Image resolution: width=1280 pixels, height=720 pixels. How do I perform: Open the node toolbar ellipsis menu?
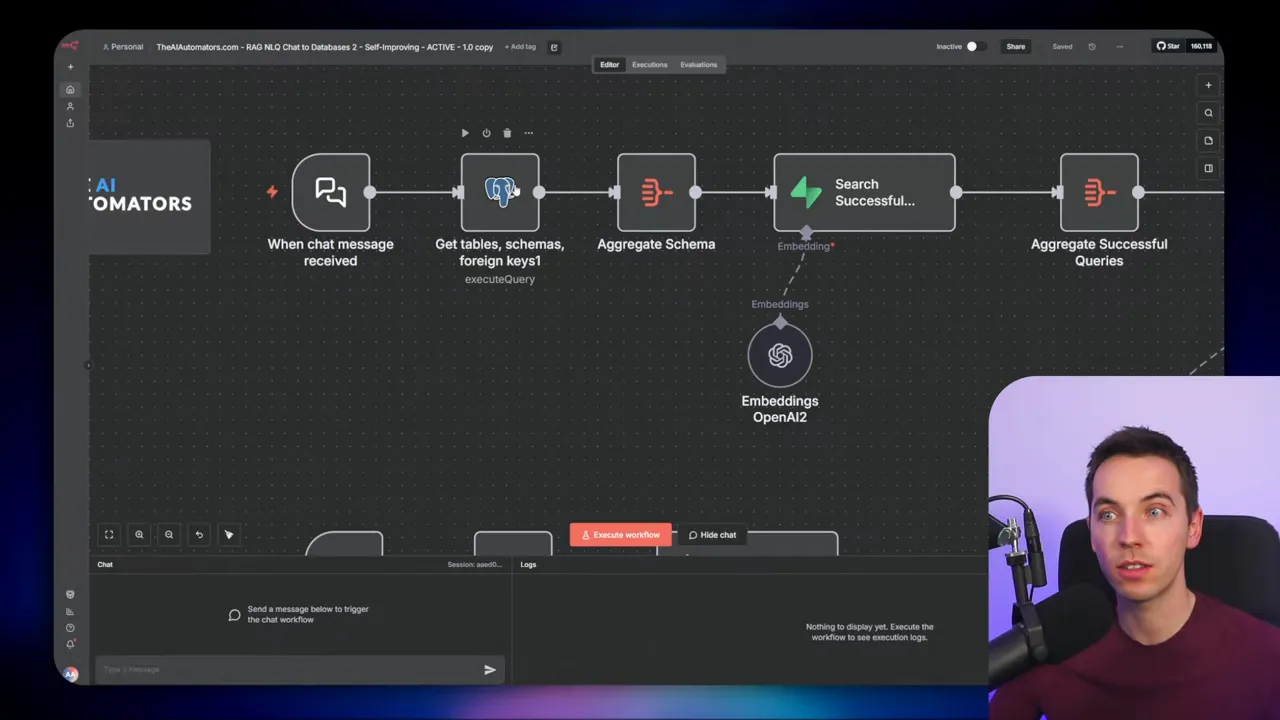(x=528, y=132)
